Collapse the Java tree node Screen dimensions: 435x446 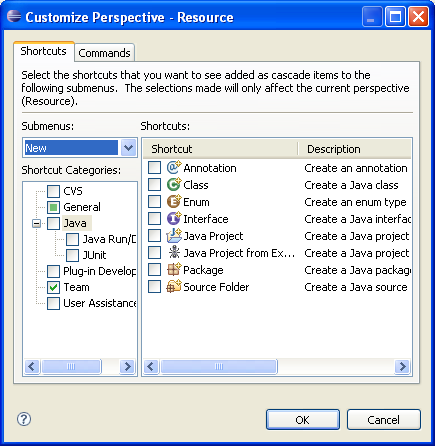[x=37, y=223]
